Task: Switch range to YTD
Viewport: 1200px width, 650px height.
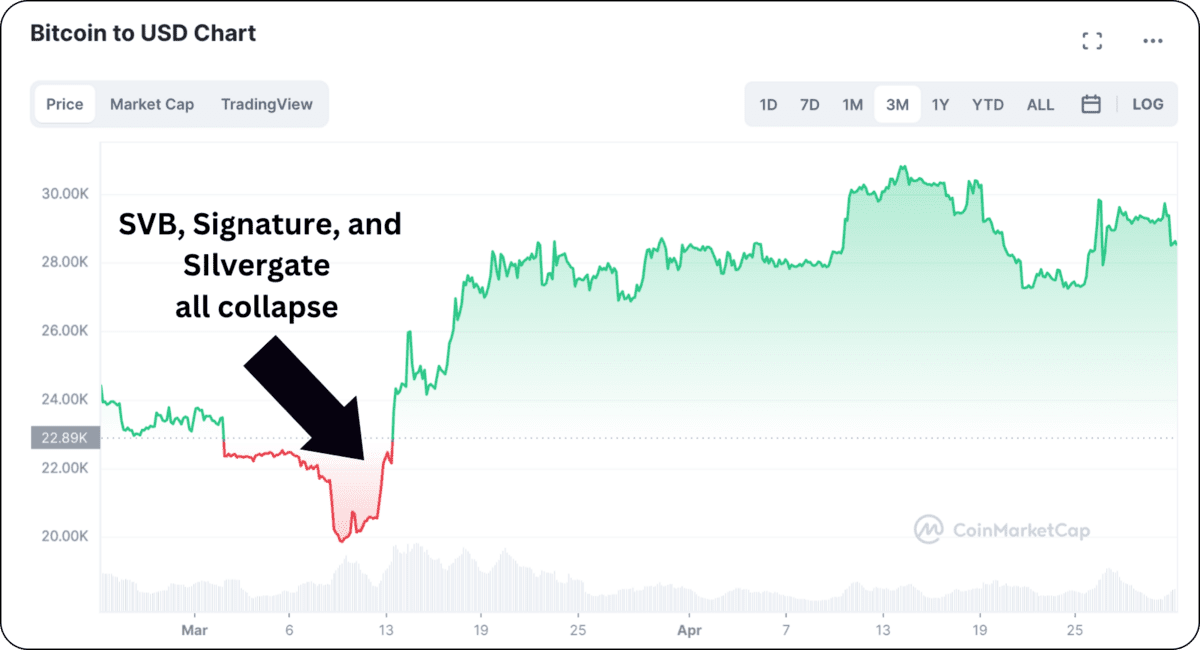Action: coord(988,104)
